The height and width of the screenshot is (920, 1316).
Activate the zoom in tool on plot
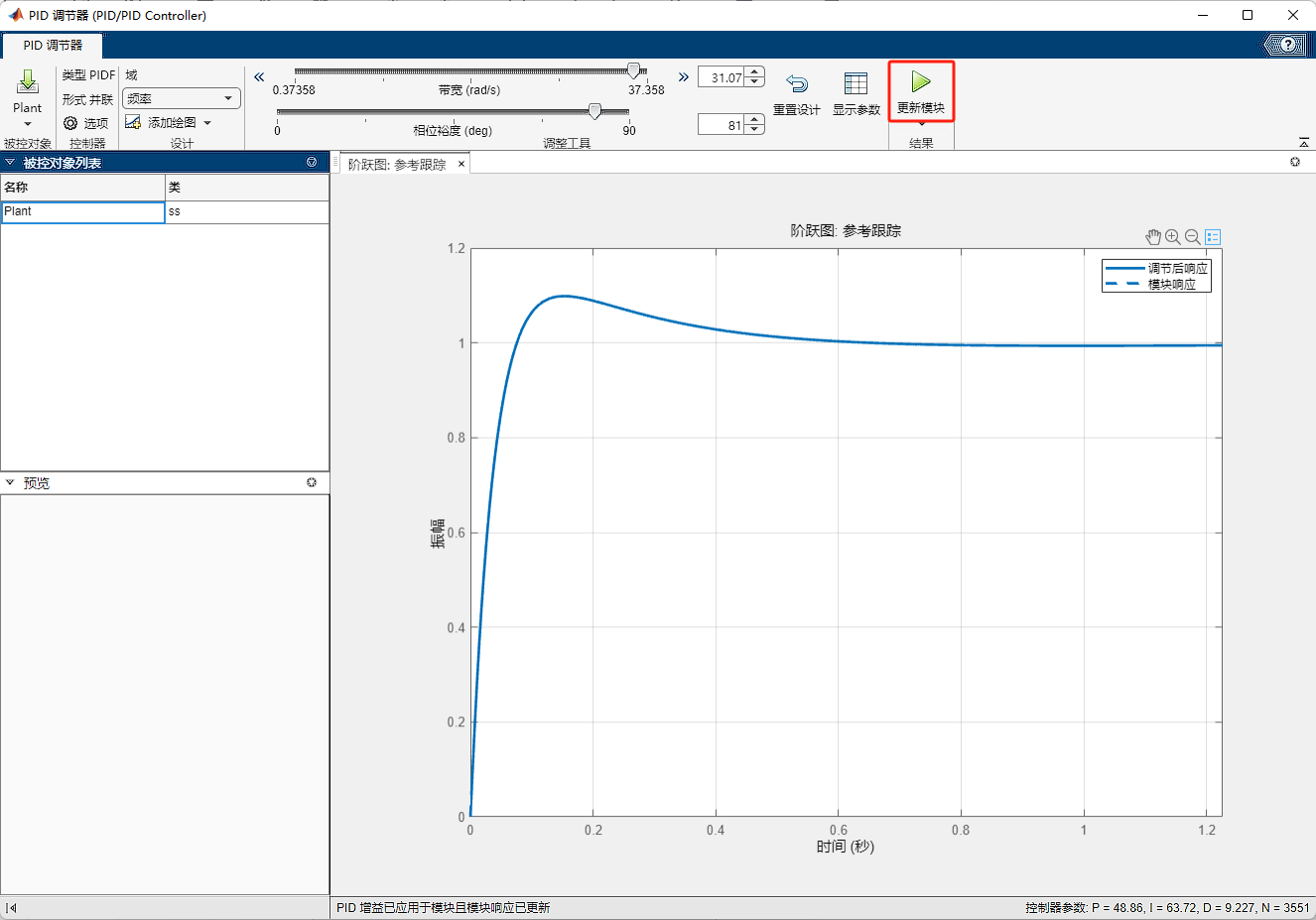point(1173,236)
